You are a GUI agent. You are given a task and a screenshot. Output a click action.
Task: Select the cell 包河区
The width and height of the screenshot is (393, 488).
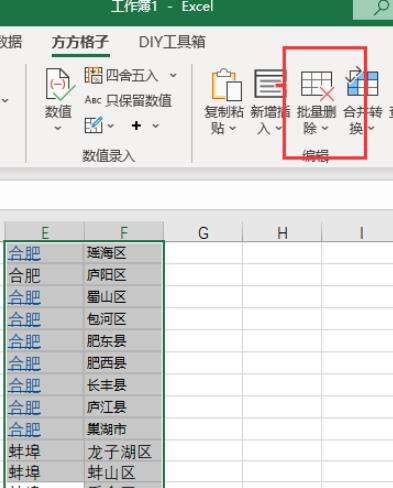pos(124,319)
